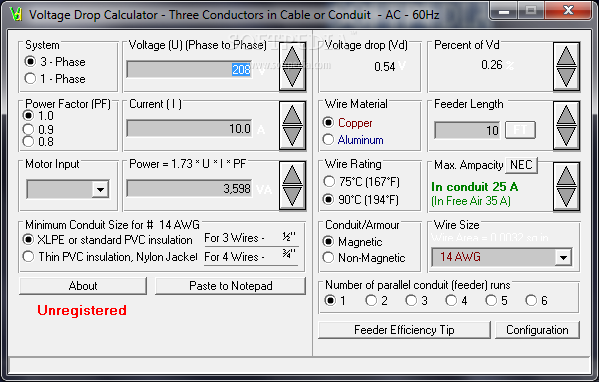Step Max. Ampacity up arrow

(x=566, y=175)
